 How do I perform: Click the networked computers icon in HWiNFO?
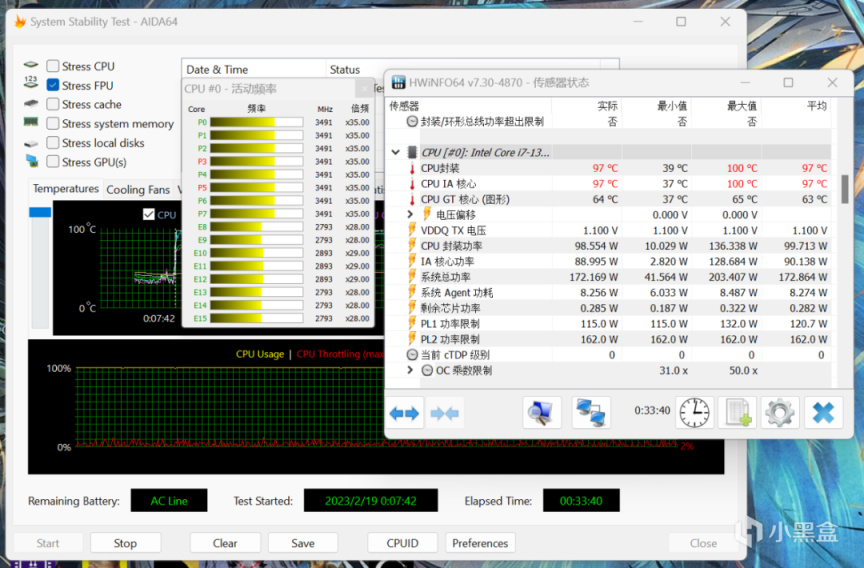(x=591, y=413)
